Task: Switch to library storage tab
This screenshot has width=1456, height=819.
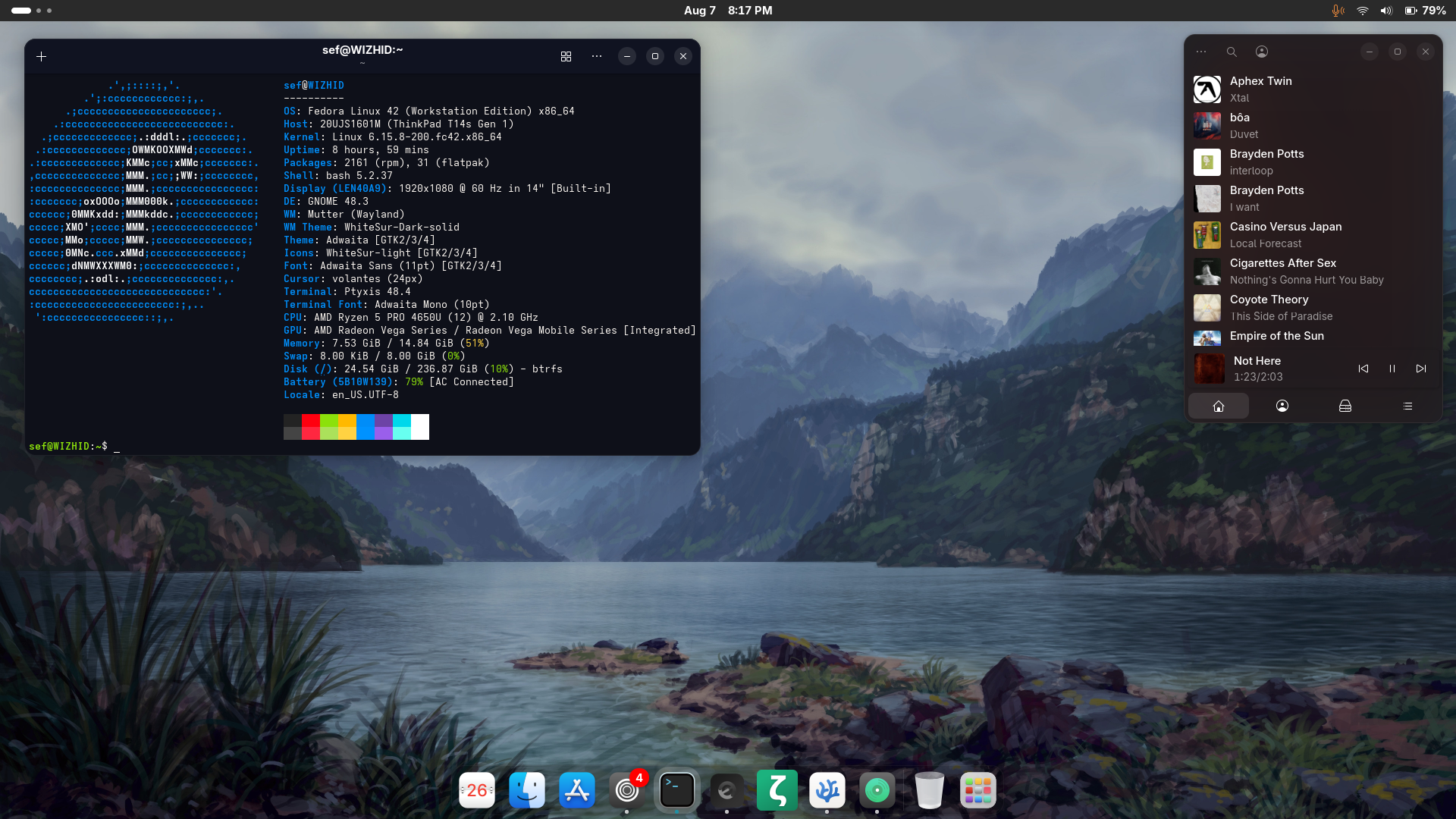Action: pyautogui.click(x=1345, y=406)
